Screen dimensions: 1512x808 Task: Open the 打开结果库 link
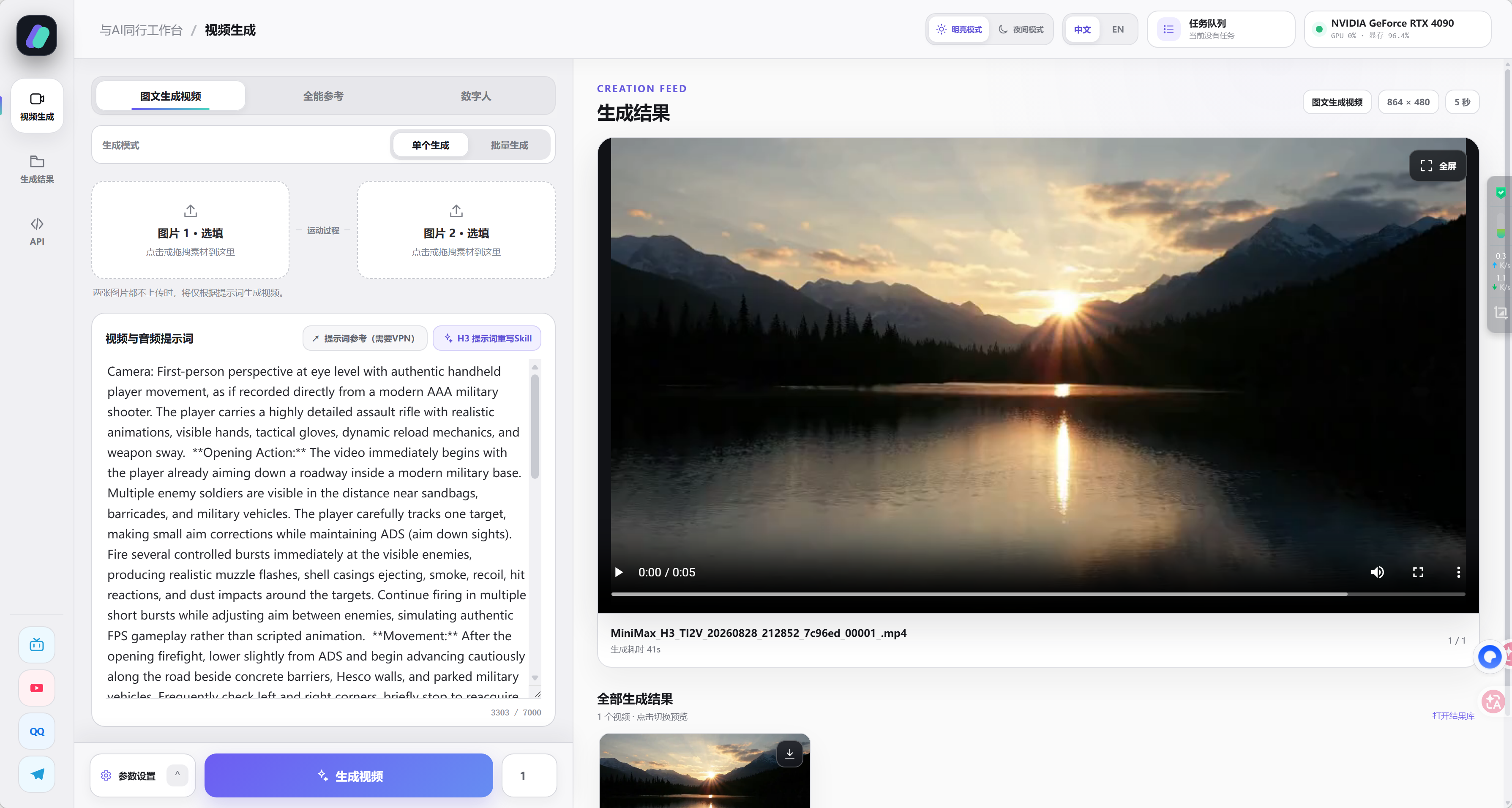[1453, 715]
